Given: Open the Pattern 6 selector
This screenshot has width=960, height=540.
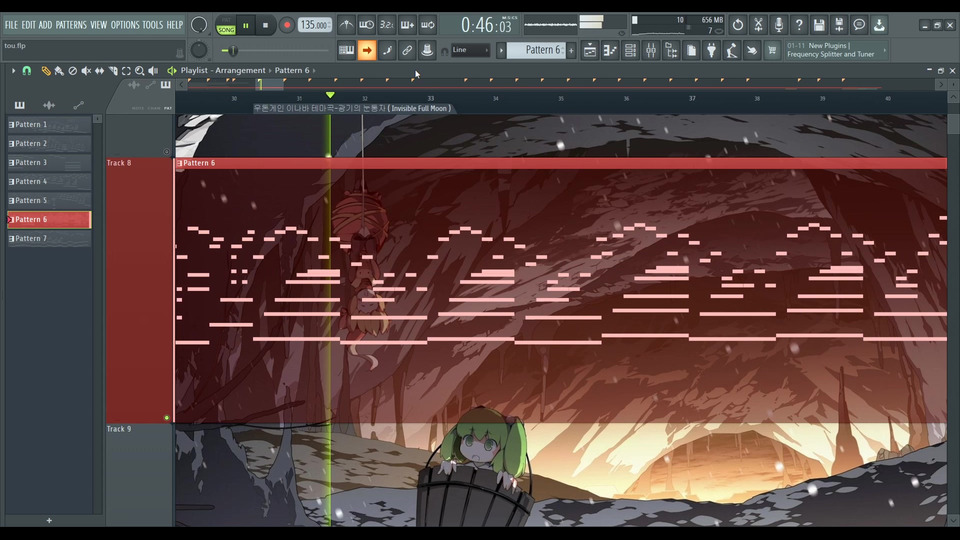Looking at the screenshot, I should pos(536,50).
